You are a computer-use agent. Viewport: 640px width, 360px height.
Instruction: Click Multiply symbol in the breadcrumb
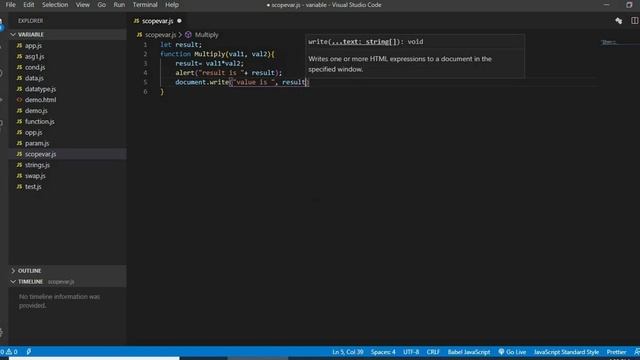click(x=207, y=35)
